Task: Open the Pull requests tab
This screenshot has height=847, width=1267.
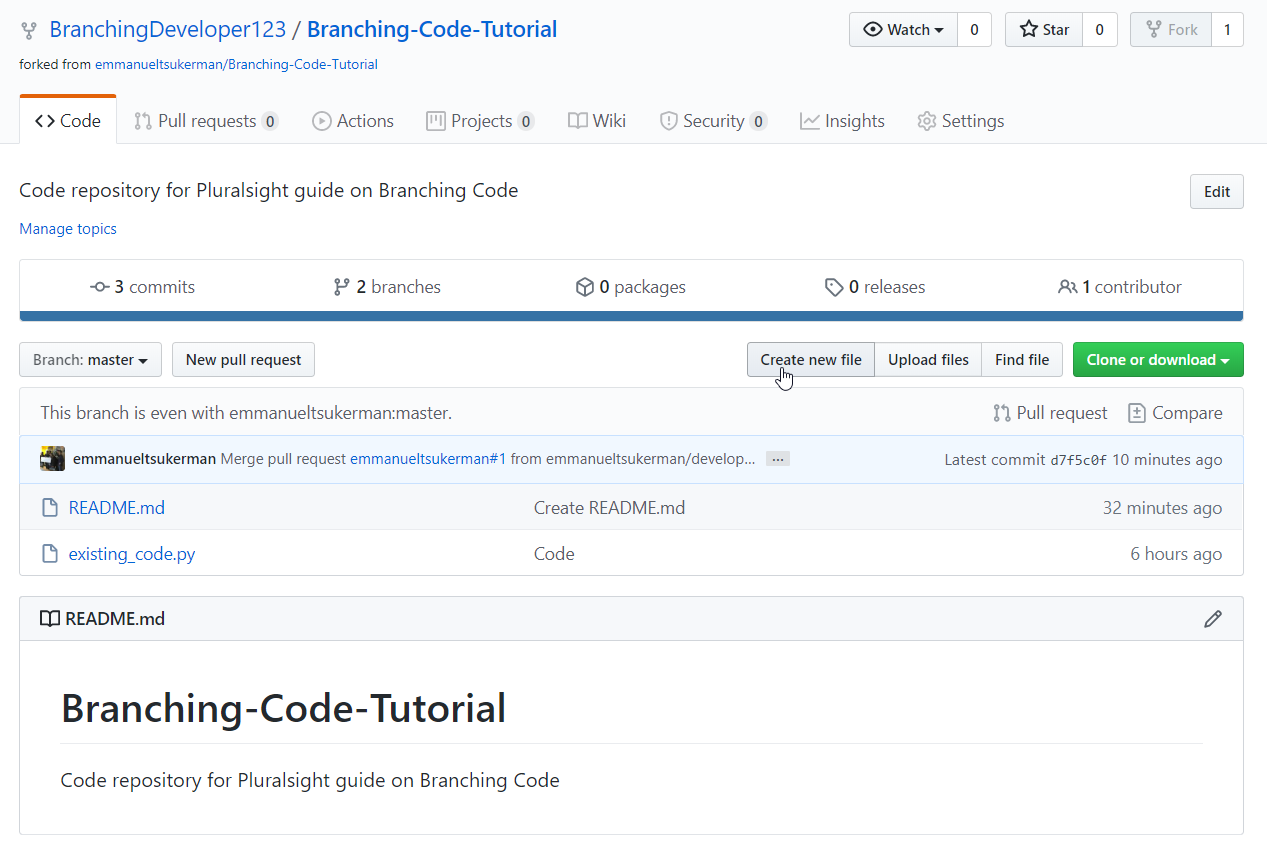Action: [x=206, y=121]
